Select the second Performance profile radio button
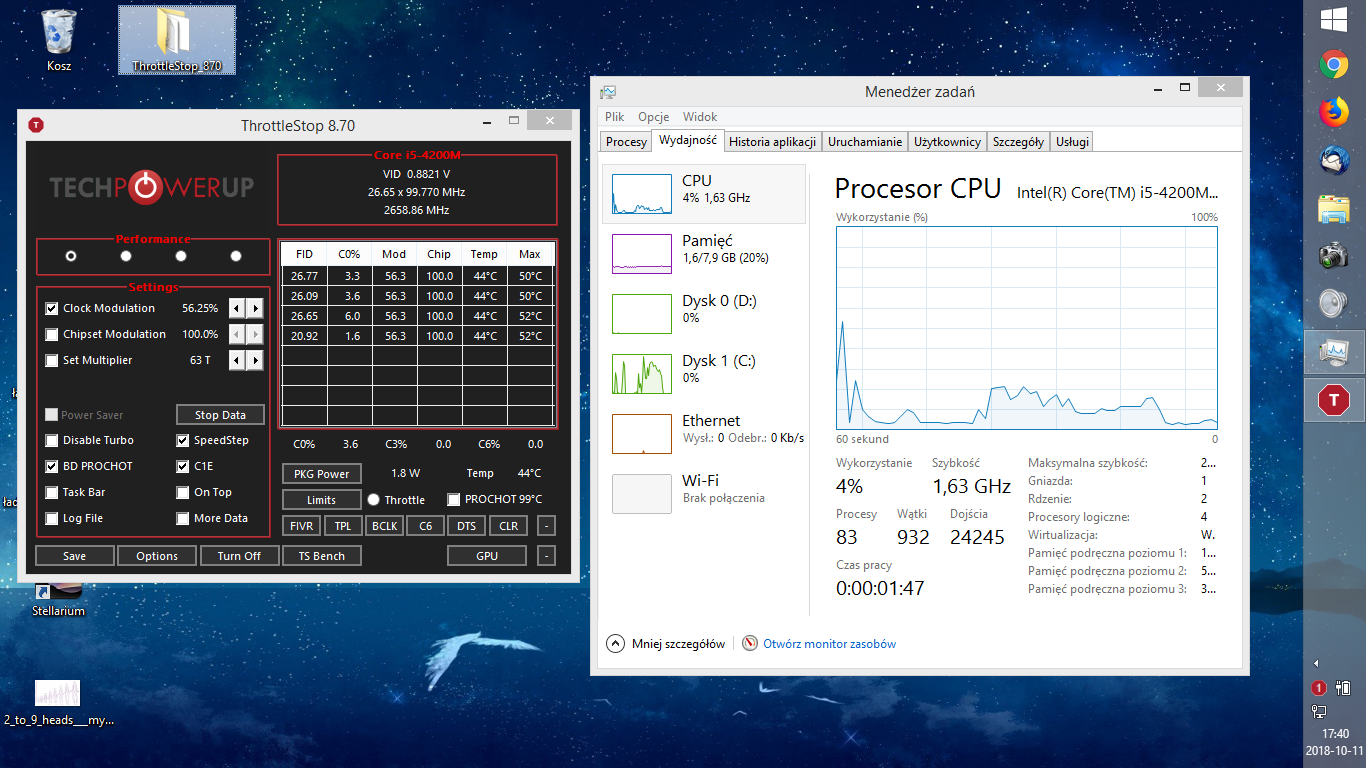This screenshot has height=768, width=1366. tap(126, 256)
